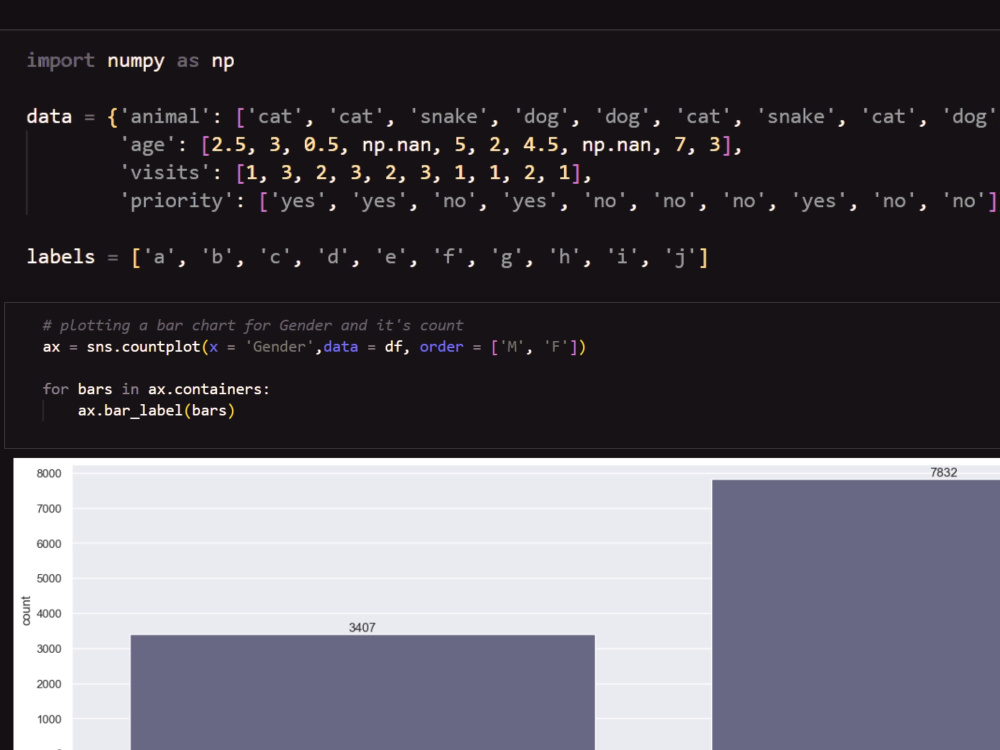
Task: Click the word 'numpy' in the import line
Action: click(x=135, y=61)
